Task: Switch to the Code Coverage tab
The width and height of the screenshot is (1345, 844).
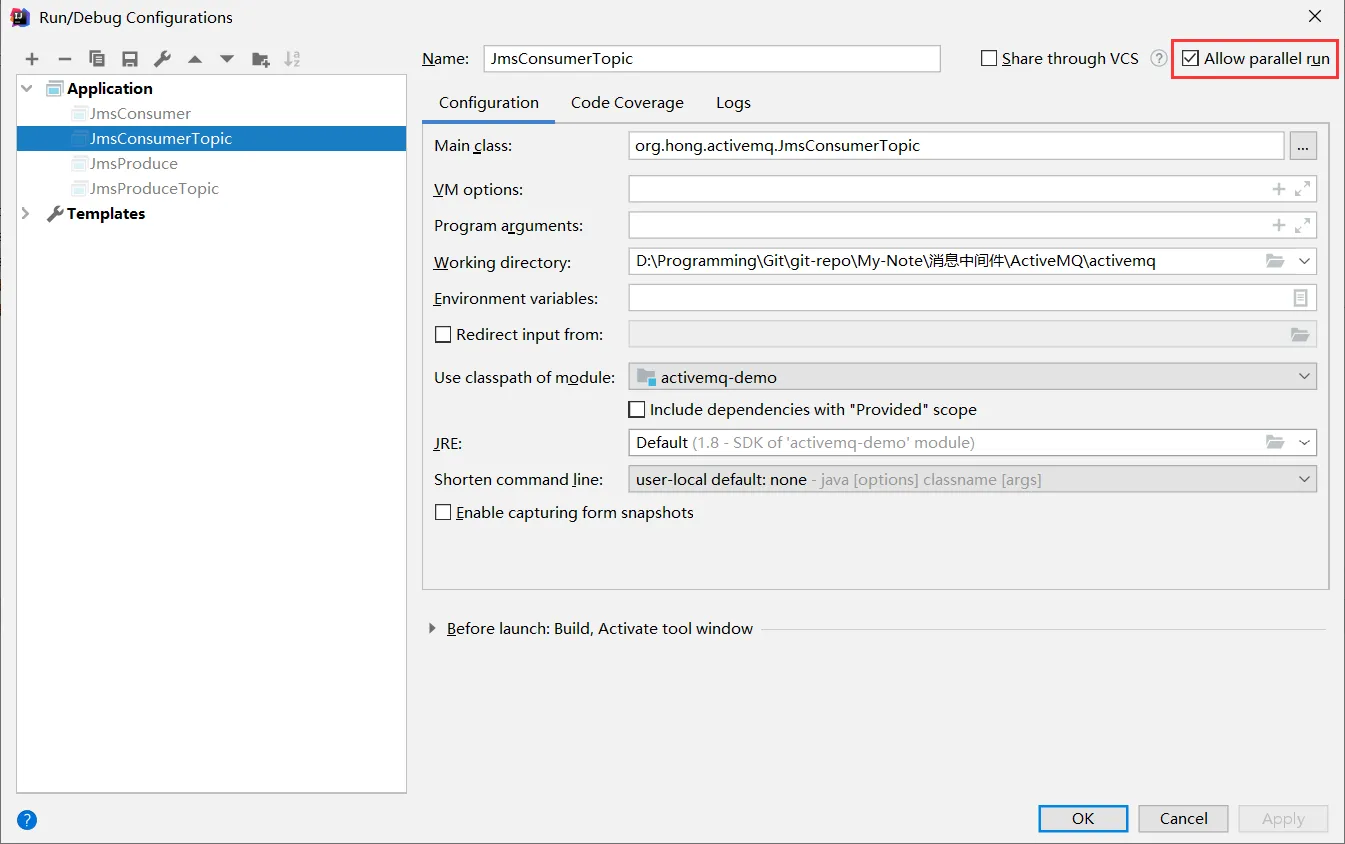Action: 627,102
